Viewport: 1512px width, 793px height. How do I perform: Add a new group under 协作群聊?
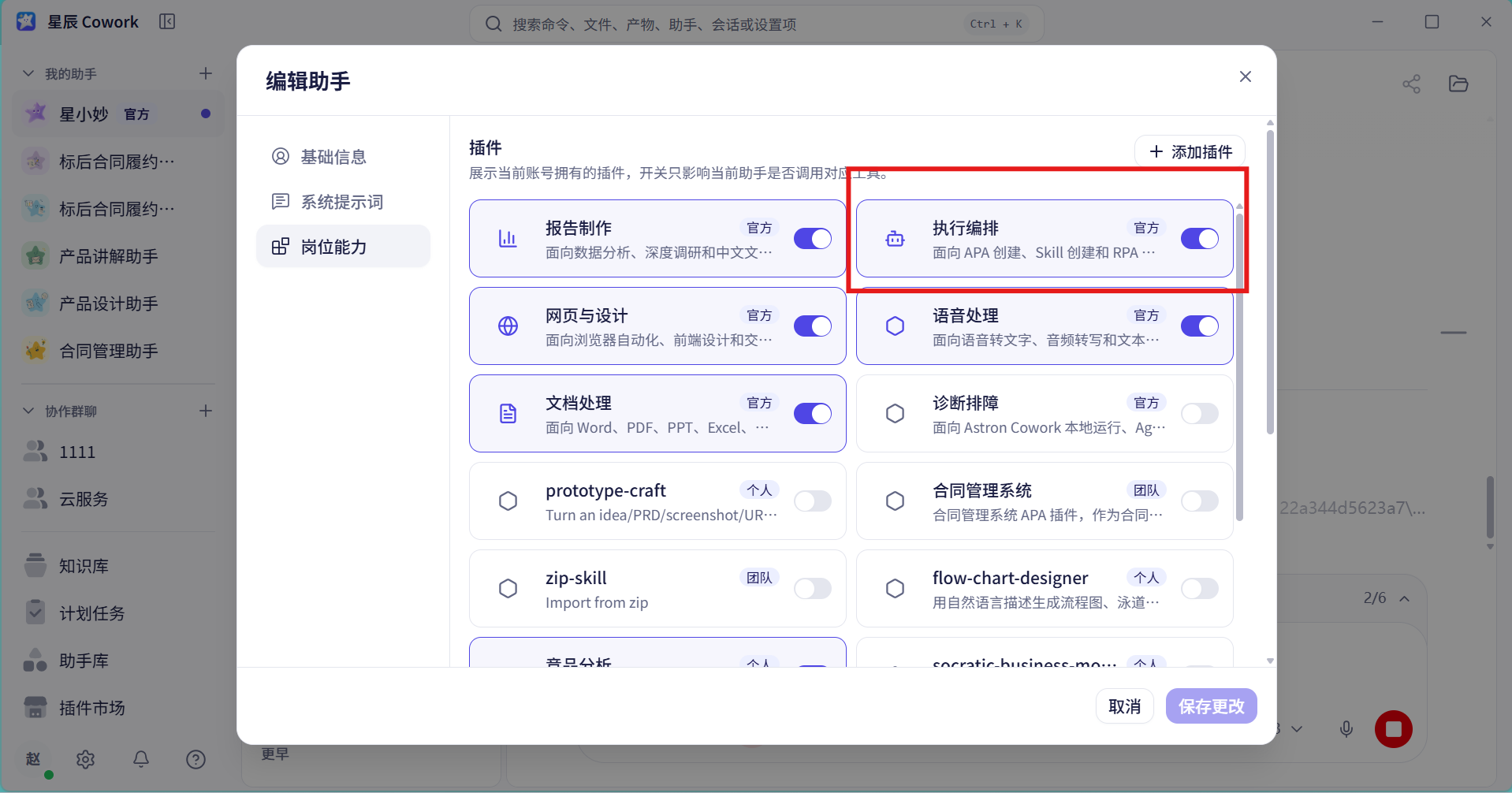click(206, 411)
